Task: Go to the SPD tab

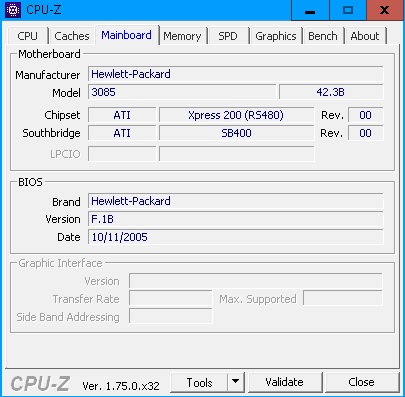Action: [x=228, y=36]
